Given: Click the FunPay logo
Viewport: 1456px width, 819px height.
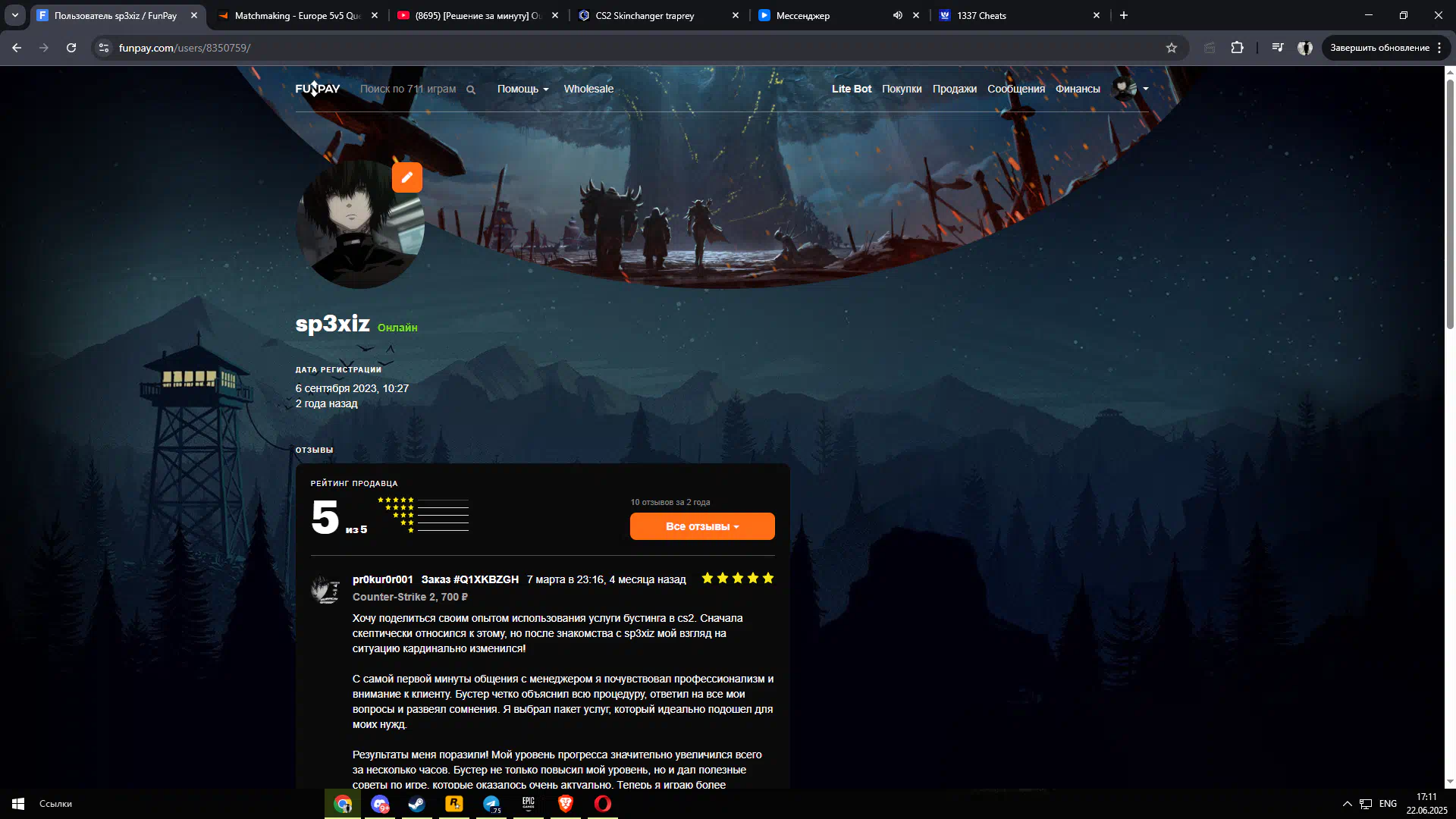Looking at the screenshot, I should 317,89.
